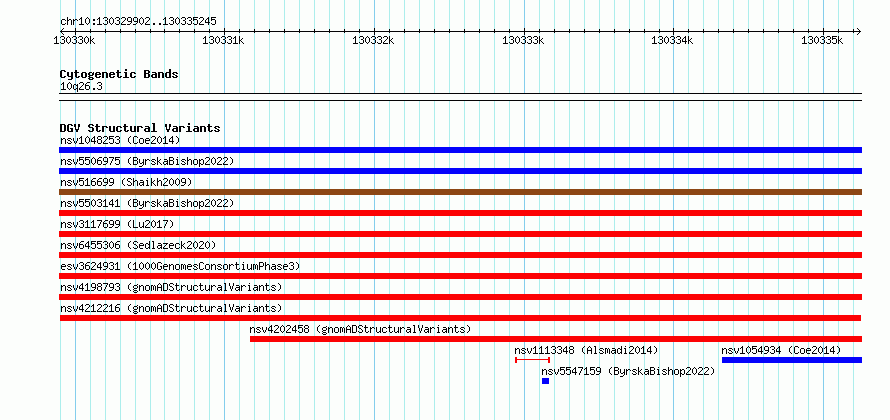
Task: Click the 130335k ruler tick label
Action: pos(822,40)
